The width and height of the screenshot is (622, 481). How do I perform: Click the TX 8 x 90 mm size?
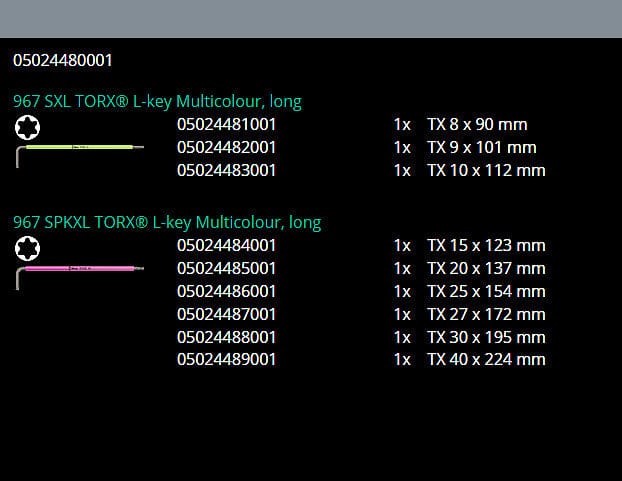point(477,124)
